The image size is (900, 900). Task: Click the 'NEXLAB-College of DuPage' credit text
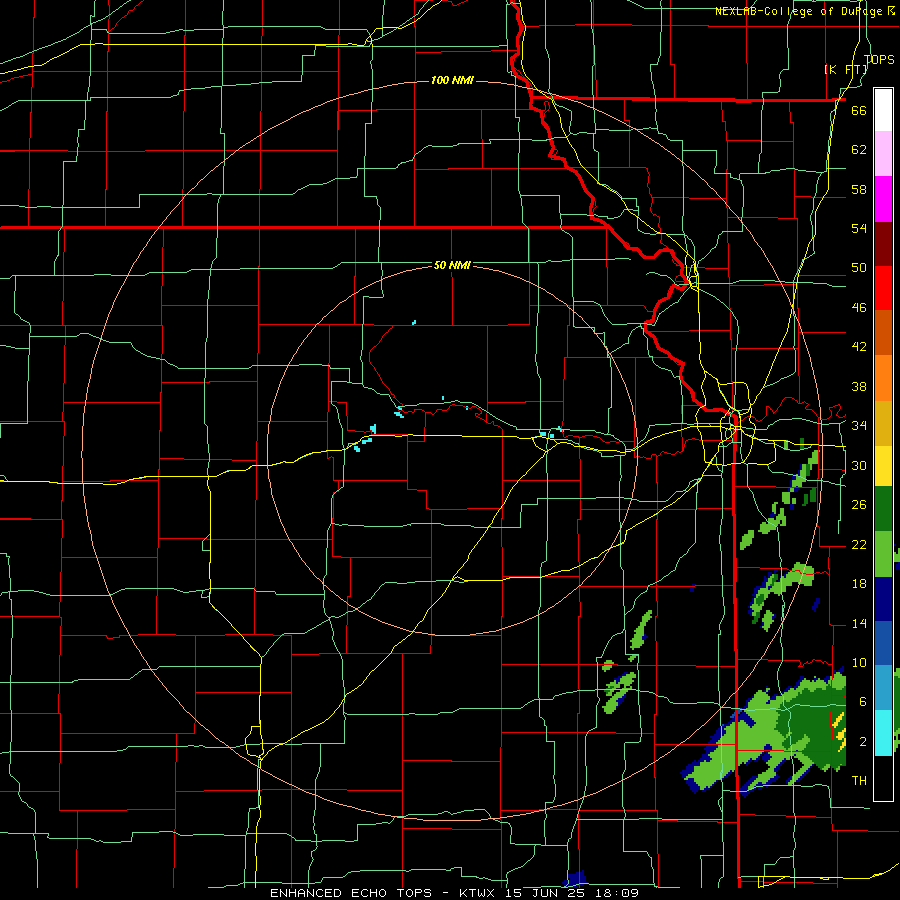click(800, 11)
